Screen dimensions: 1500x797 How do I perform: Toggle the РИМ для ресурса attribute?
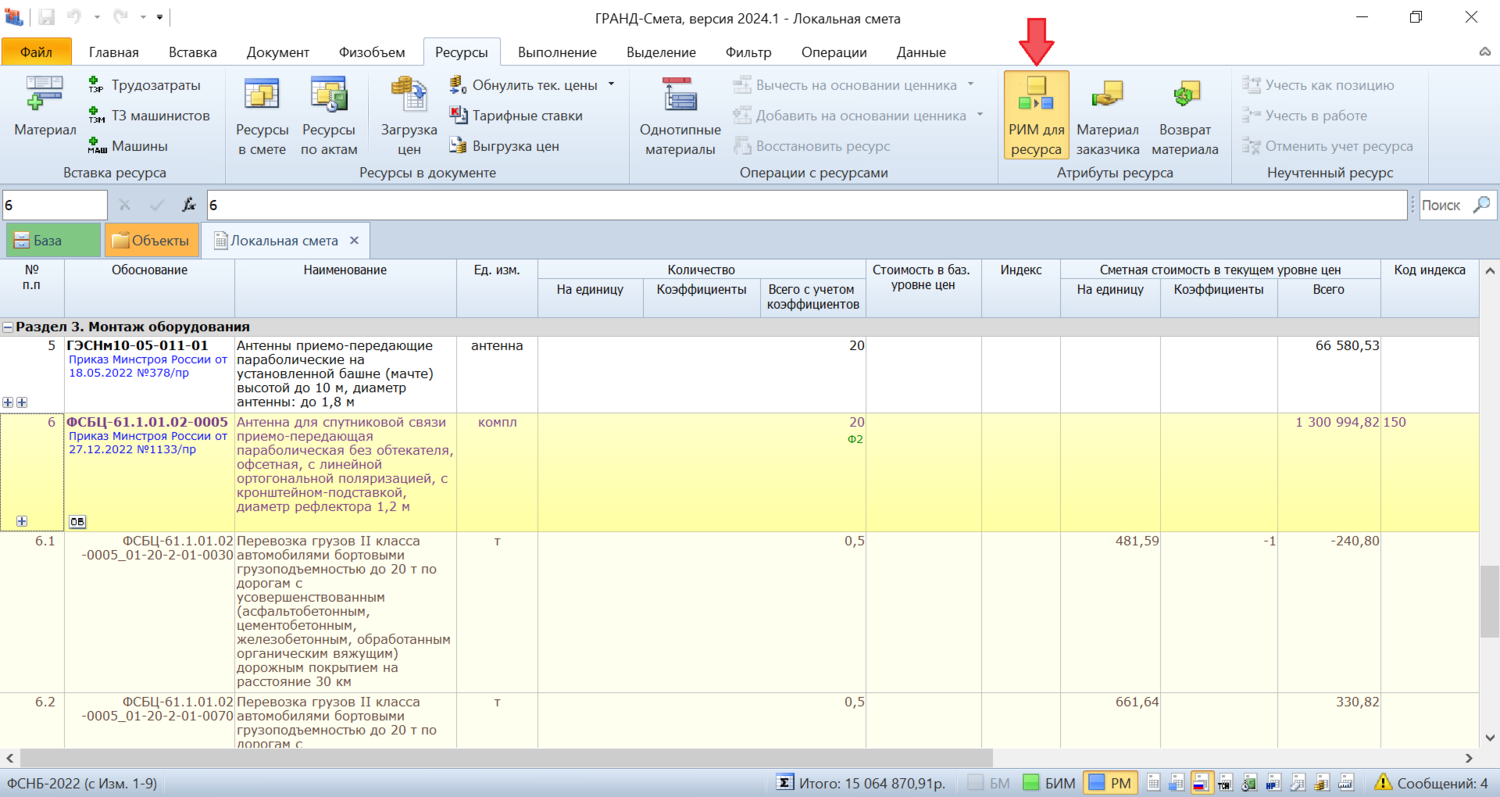[x=1036, y=116]
